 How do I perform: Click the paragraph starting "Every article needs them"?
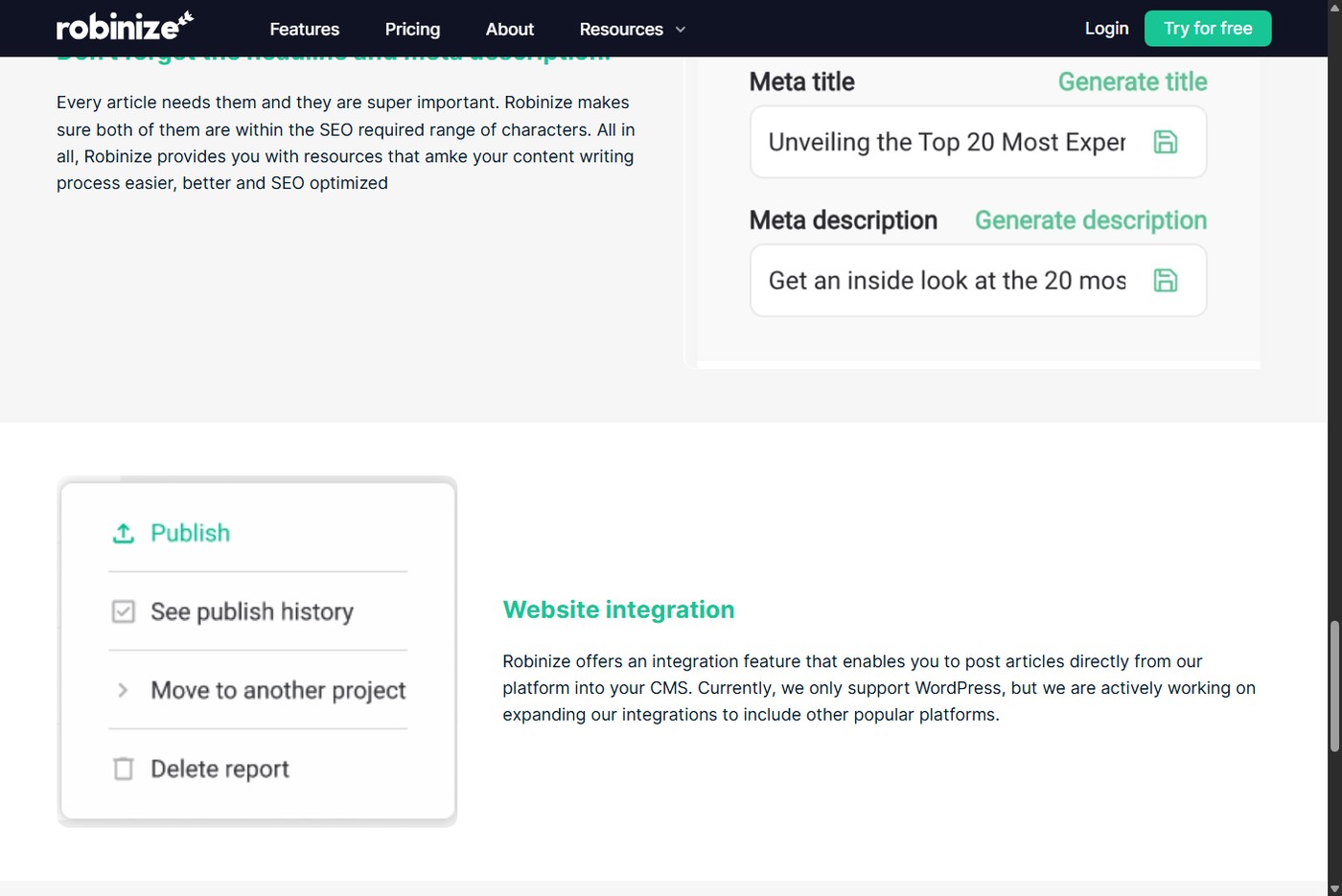pos(345,143)
